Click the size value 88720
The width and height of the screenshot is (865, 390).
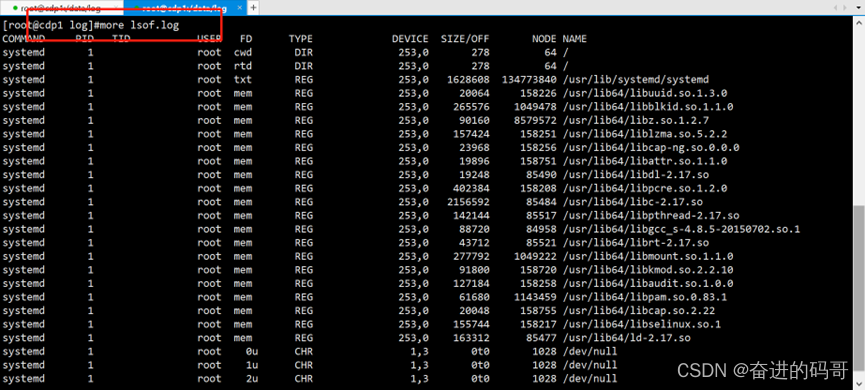(x=474, y=229)
